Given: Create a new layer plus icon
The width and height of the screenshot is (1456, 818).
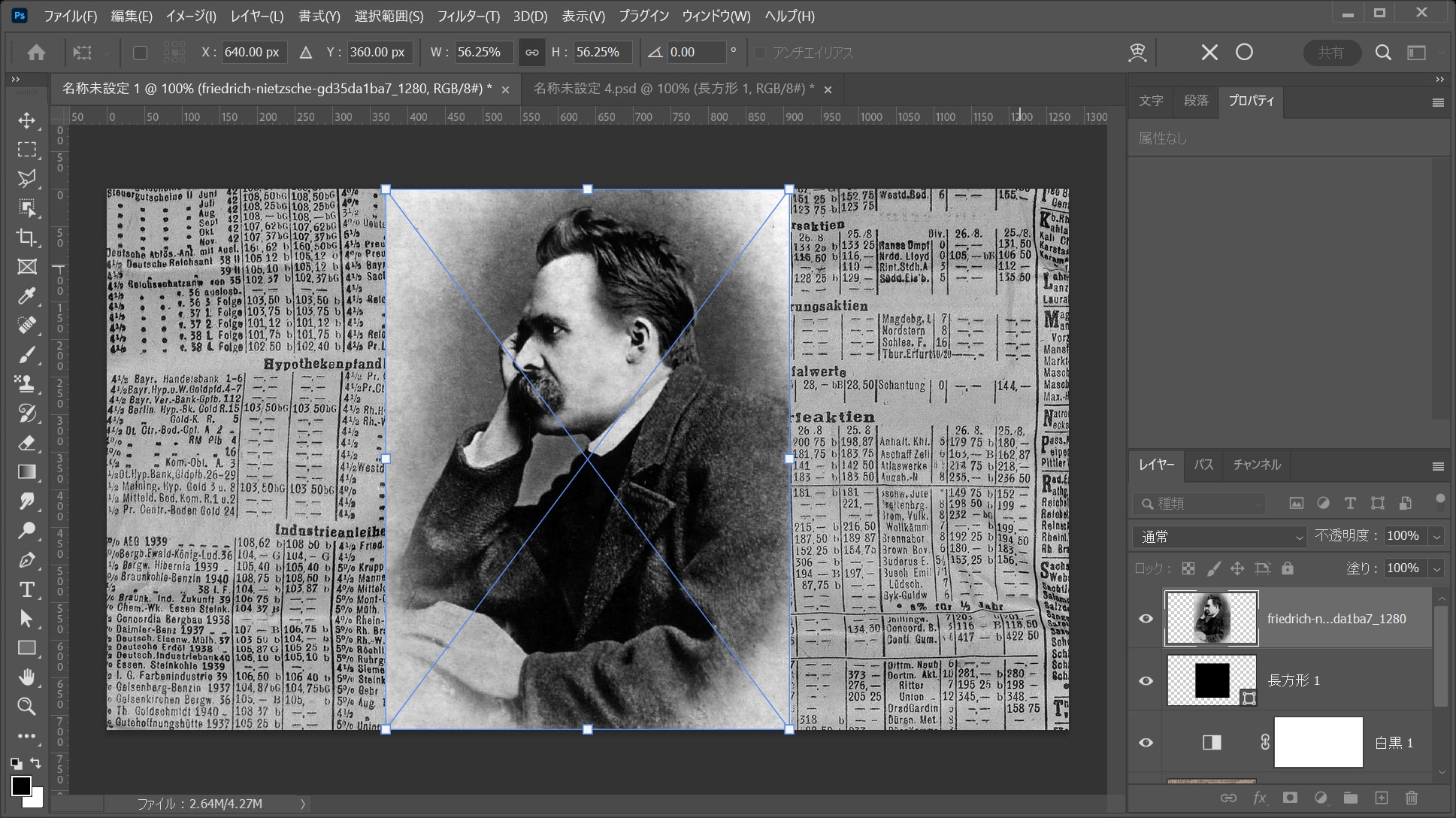Looking at the screenshot, I should 1381,798.
